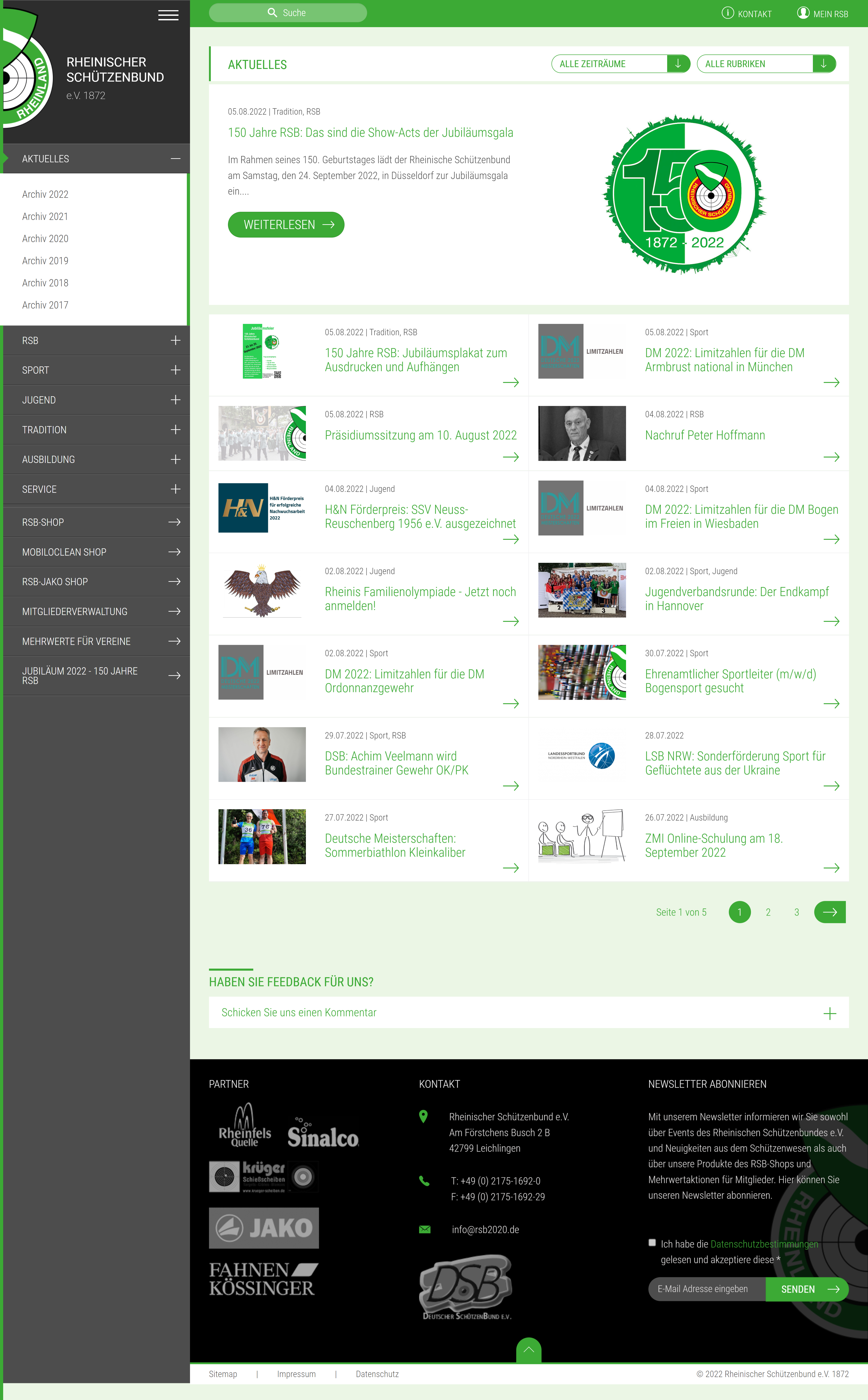
Task: Click arrow for Ehrenamtlicher Sportleiter article
Action: [831, 703]
